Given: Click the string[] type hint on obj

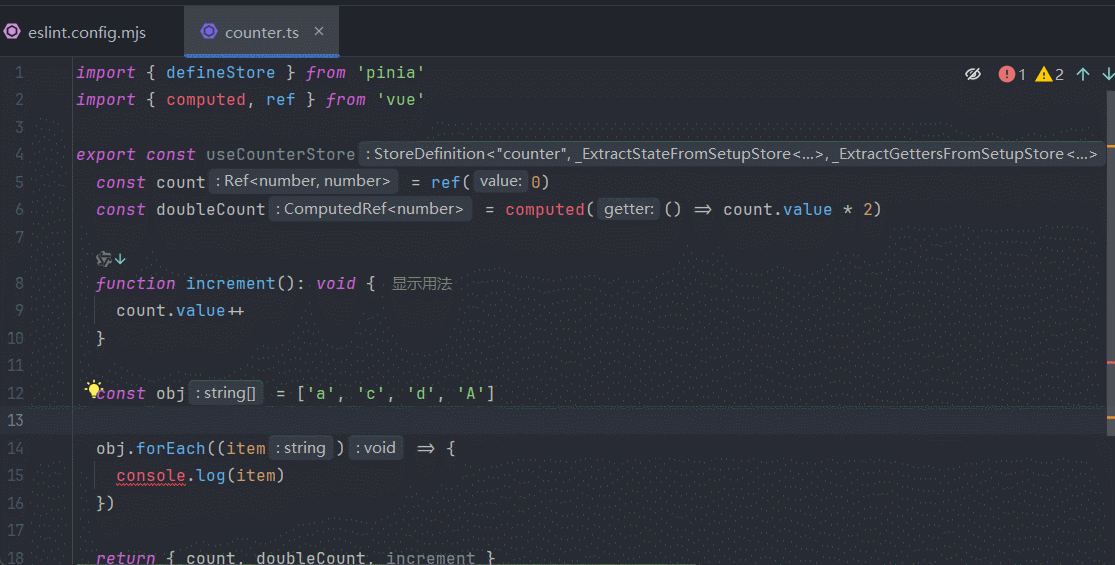Looking at the screenshot, I should [226, 392].
